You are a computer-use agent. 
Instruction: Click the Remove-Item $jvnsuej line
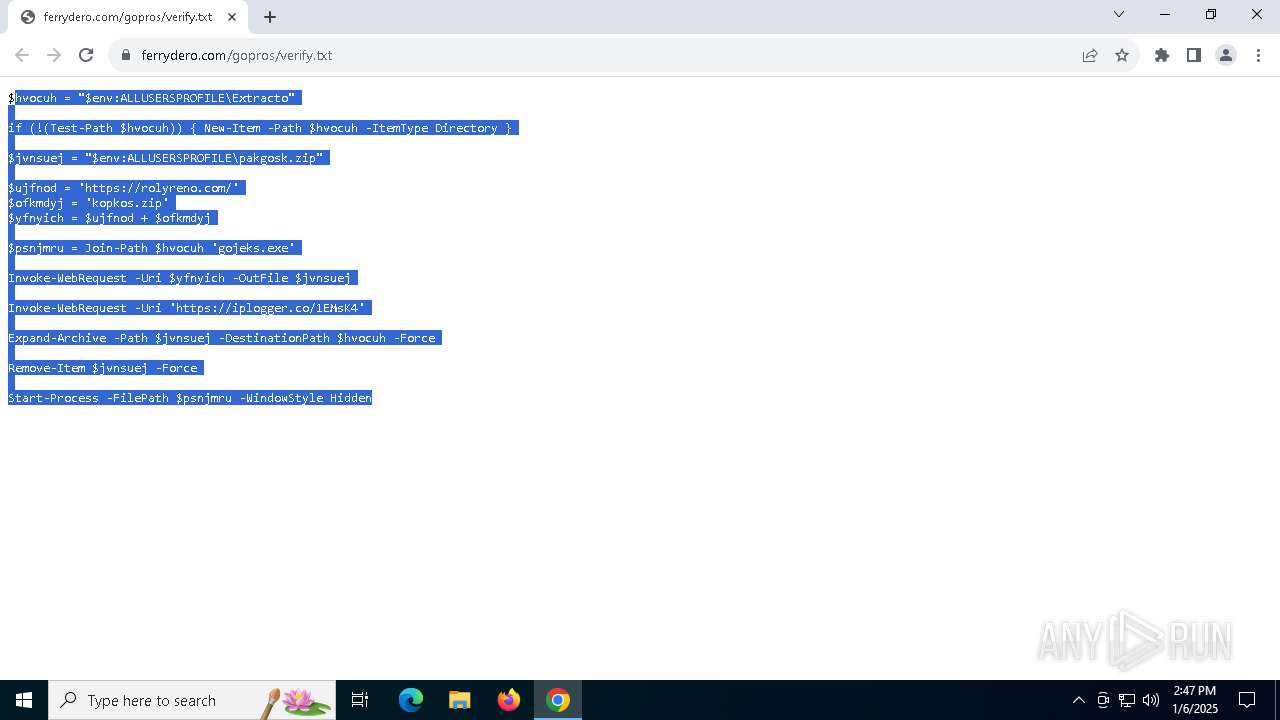106,368
